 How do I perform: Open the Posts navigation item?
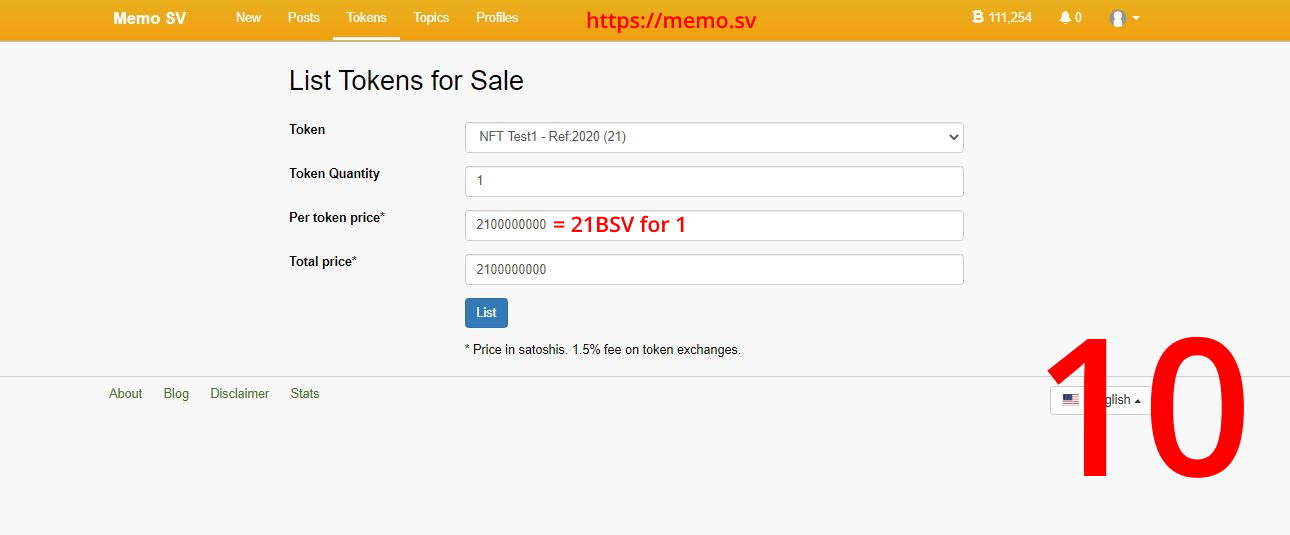click(x=304, y=18)
